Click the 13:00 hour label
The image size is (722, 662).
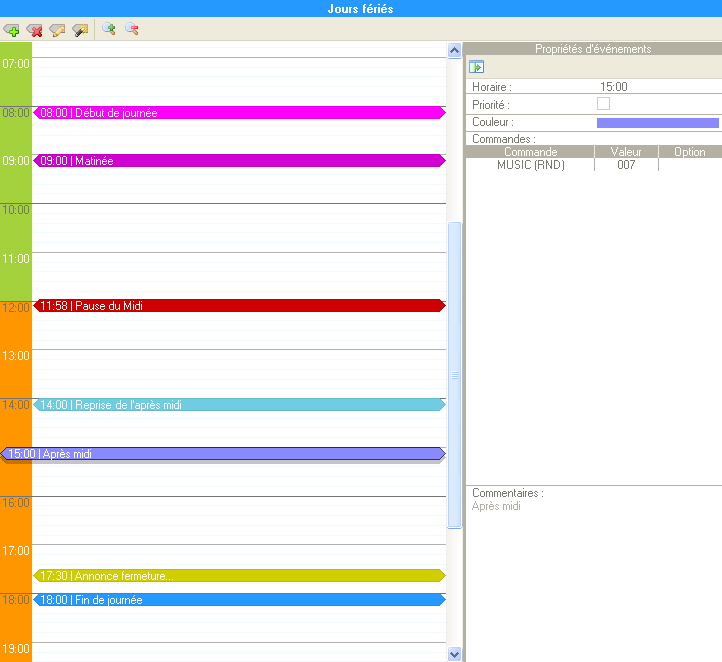pos(16,356)
